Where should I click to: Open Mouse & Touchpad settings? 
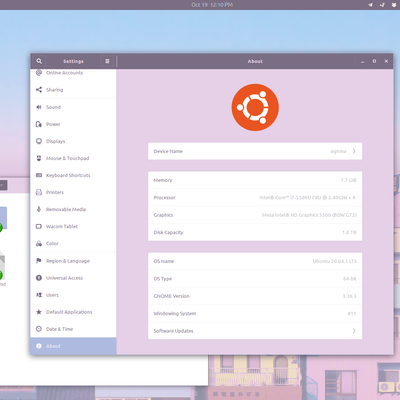(73, 158)
